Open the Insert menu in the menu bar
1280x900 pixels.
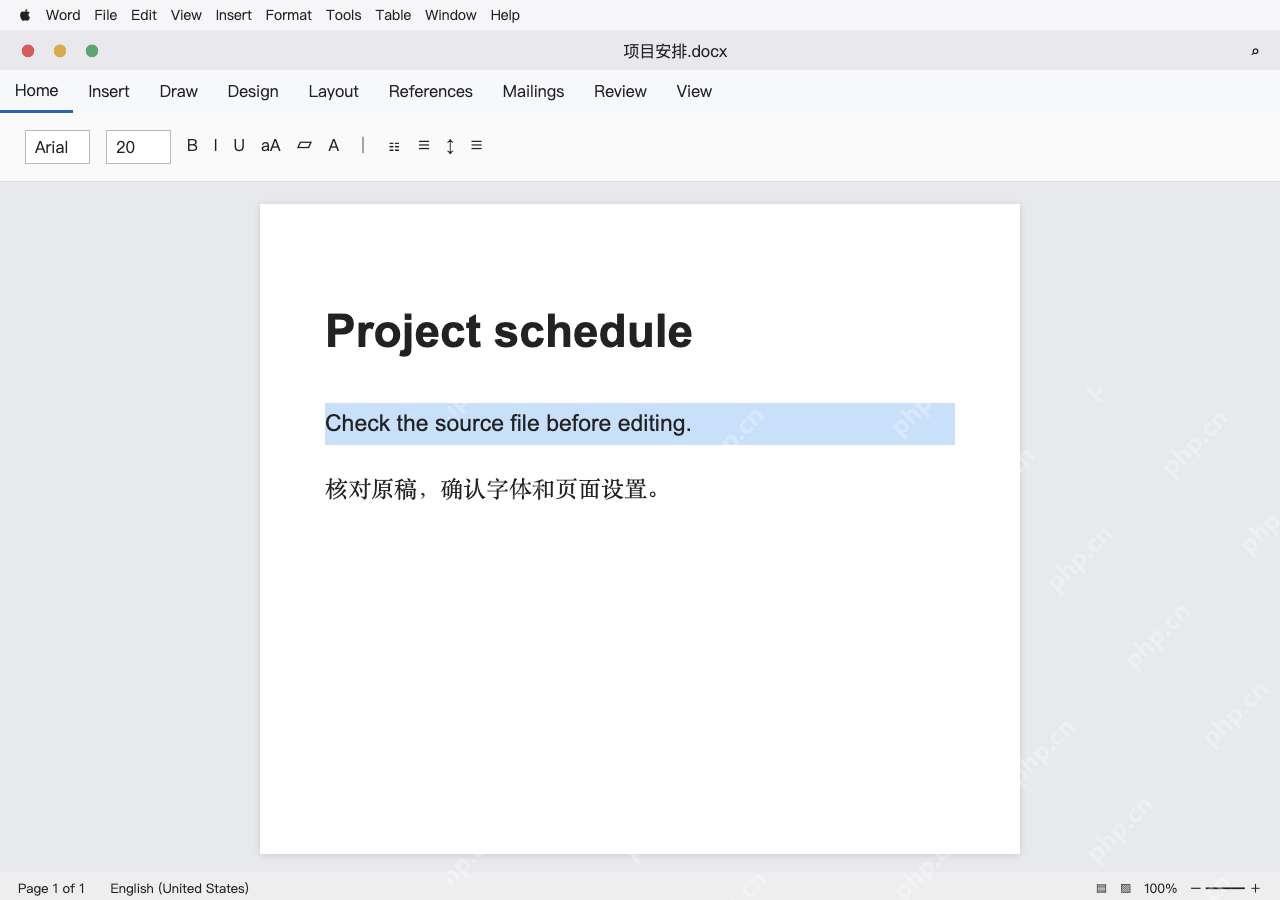pos(234,15)
